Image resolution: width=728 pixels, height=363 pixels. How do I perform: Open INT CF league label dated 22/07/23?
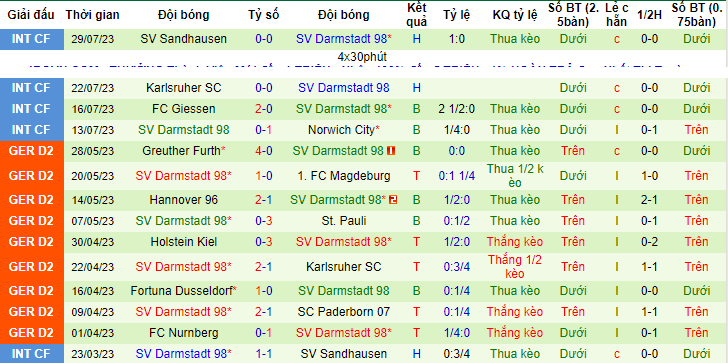(31, 88)
